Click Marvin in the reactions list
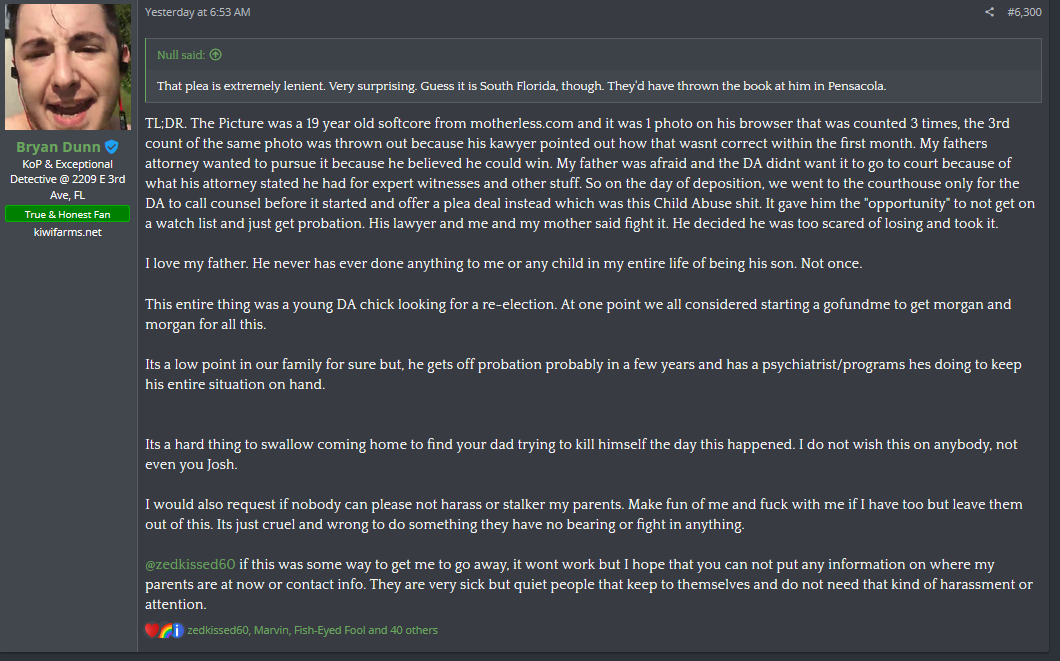Viewport: 1060px width, 661px height. pyautogui.click(x=271, y=630)
